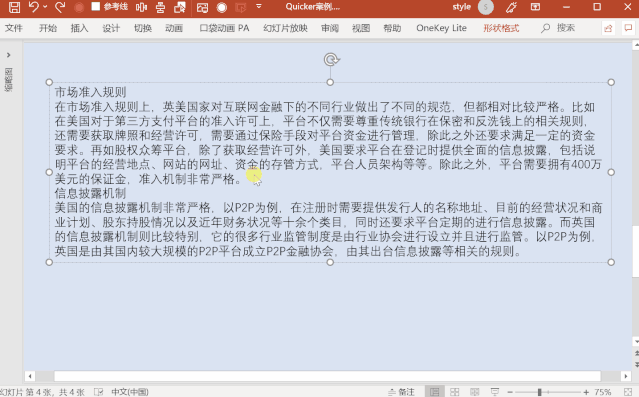This screenshot has width=639, height=397.
Task: Click the top-left resize handle of text box
Action: tap(49, 82)
